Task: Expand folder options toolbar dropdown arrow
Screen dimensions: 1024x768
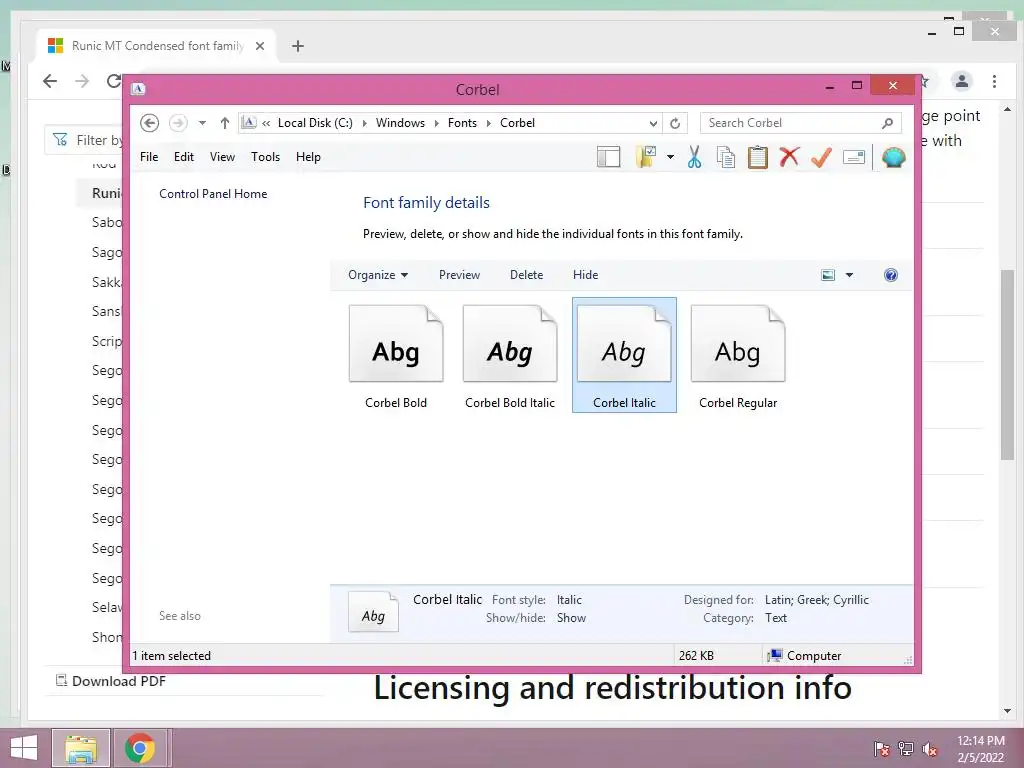Action: [670, 157]
